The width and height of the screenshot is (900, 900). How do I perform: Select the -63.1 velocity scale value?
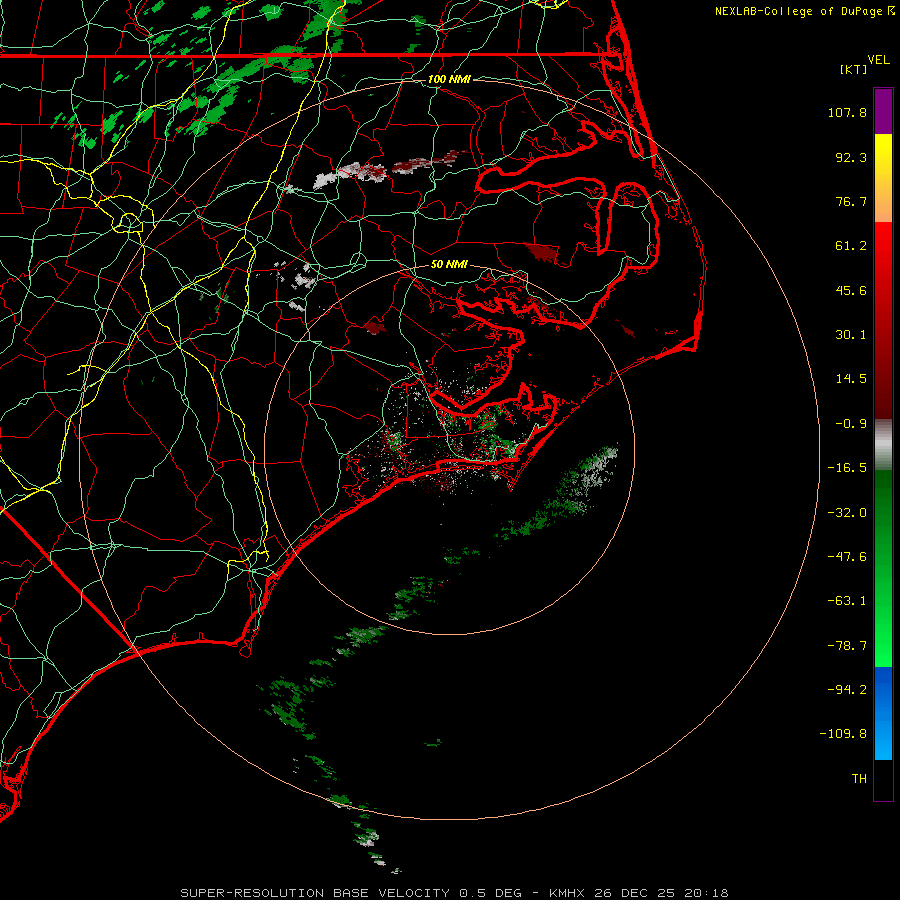847,601
